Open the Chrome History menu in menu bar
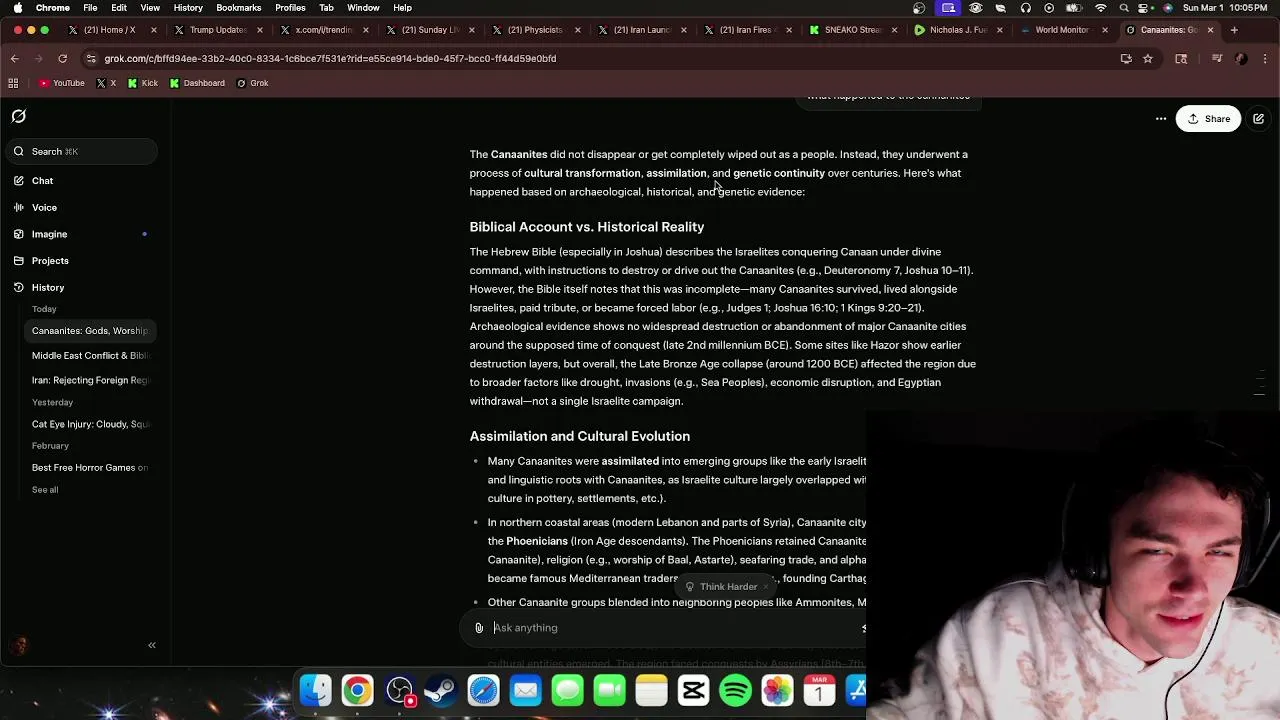The height and width of the screenshot is (720, 1280). click(x=188, y=8)
